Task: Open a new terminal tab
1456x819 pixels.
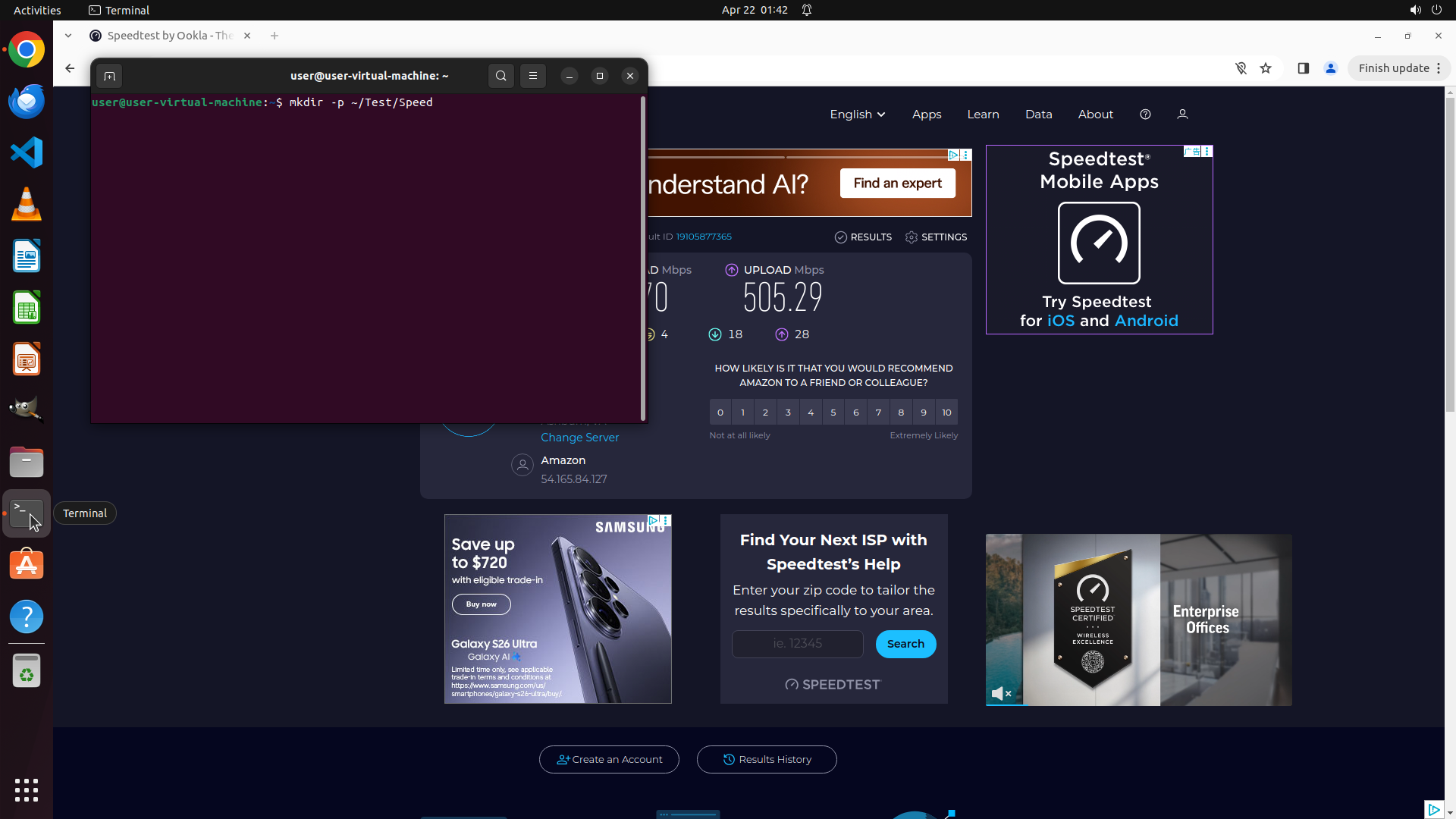Action: [109, 76]
